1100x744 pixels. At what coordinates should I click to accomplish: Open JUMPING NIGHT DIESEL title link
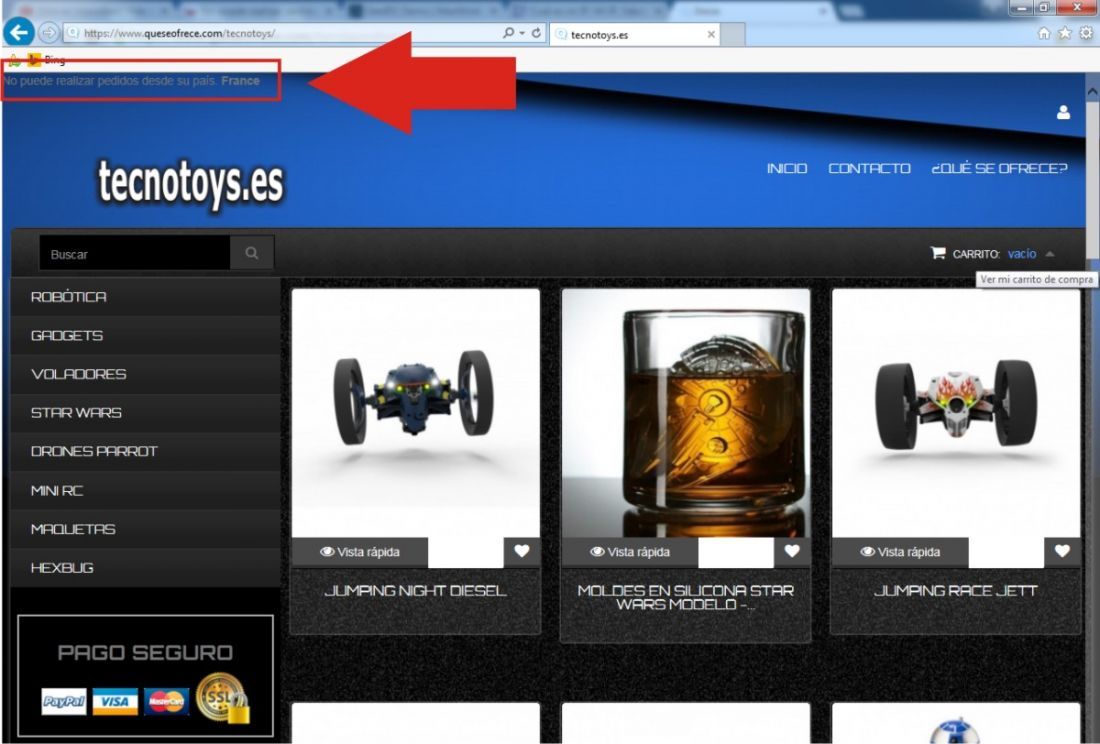pos(415,590)
